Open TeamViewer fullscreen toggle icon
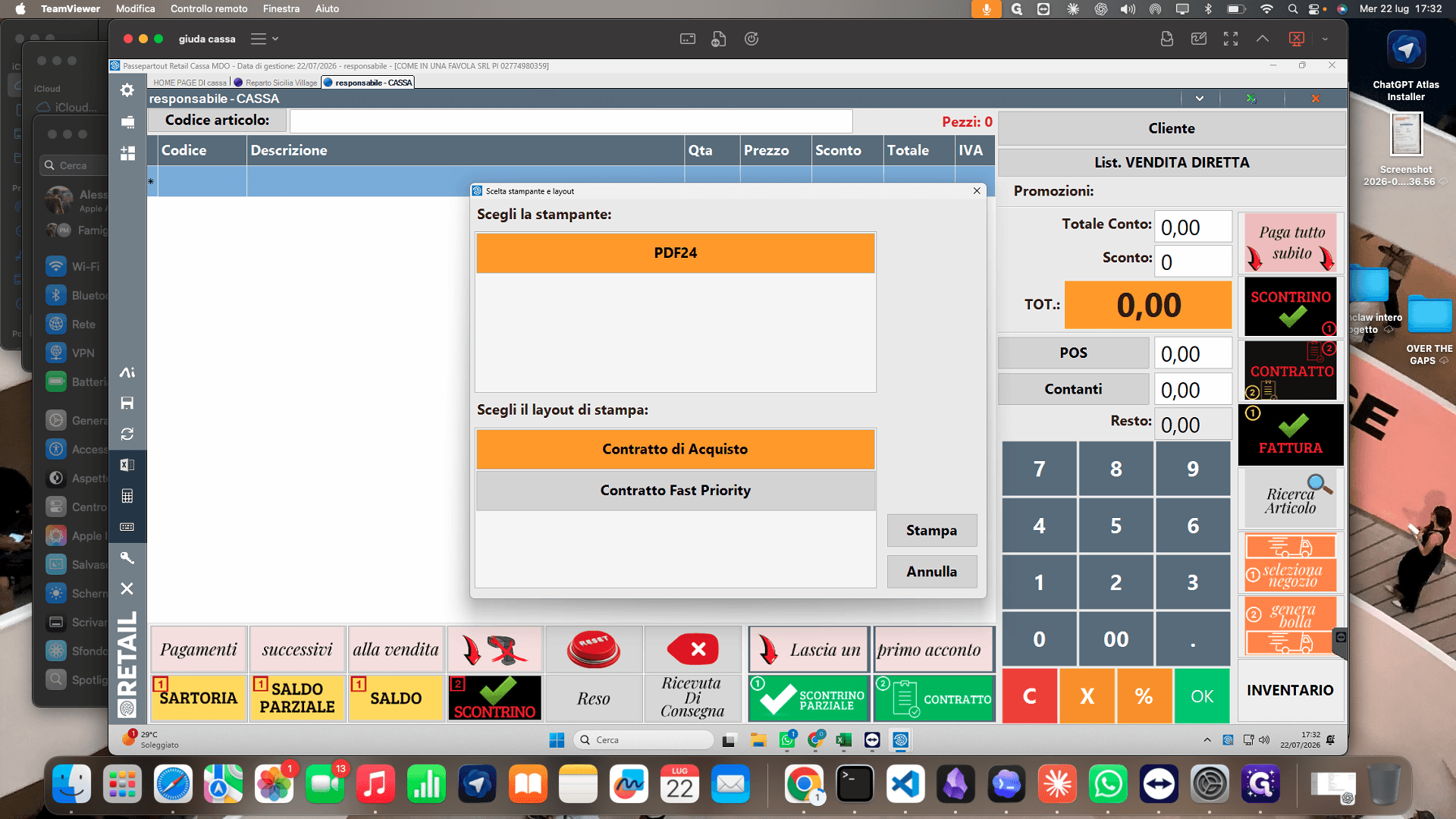The height and width of the screenshot is (819, 1456). [x=1231, y=39]
